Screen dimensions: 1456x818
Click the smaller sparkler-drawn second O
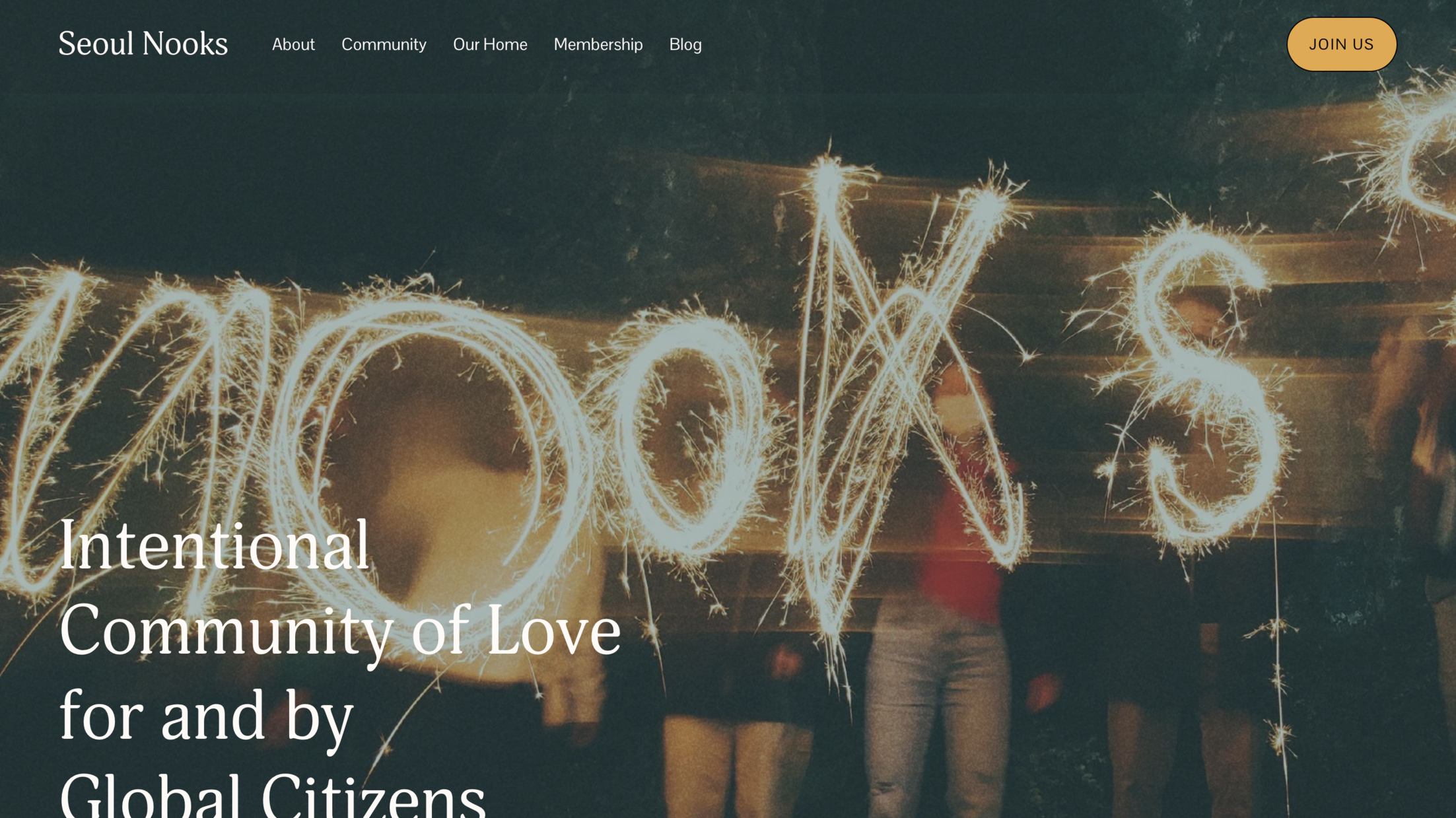coord(687,429)
